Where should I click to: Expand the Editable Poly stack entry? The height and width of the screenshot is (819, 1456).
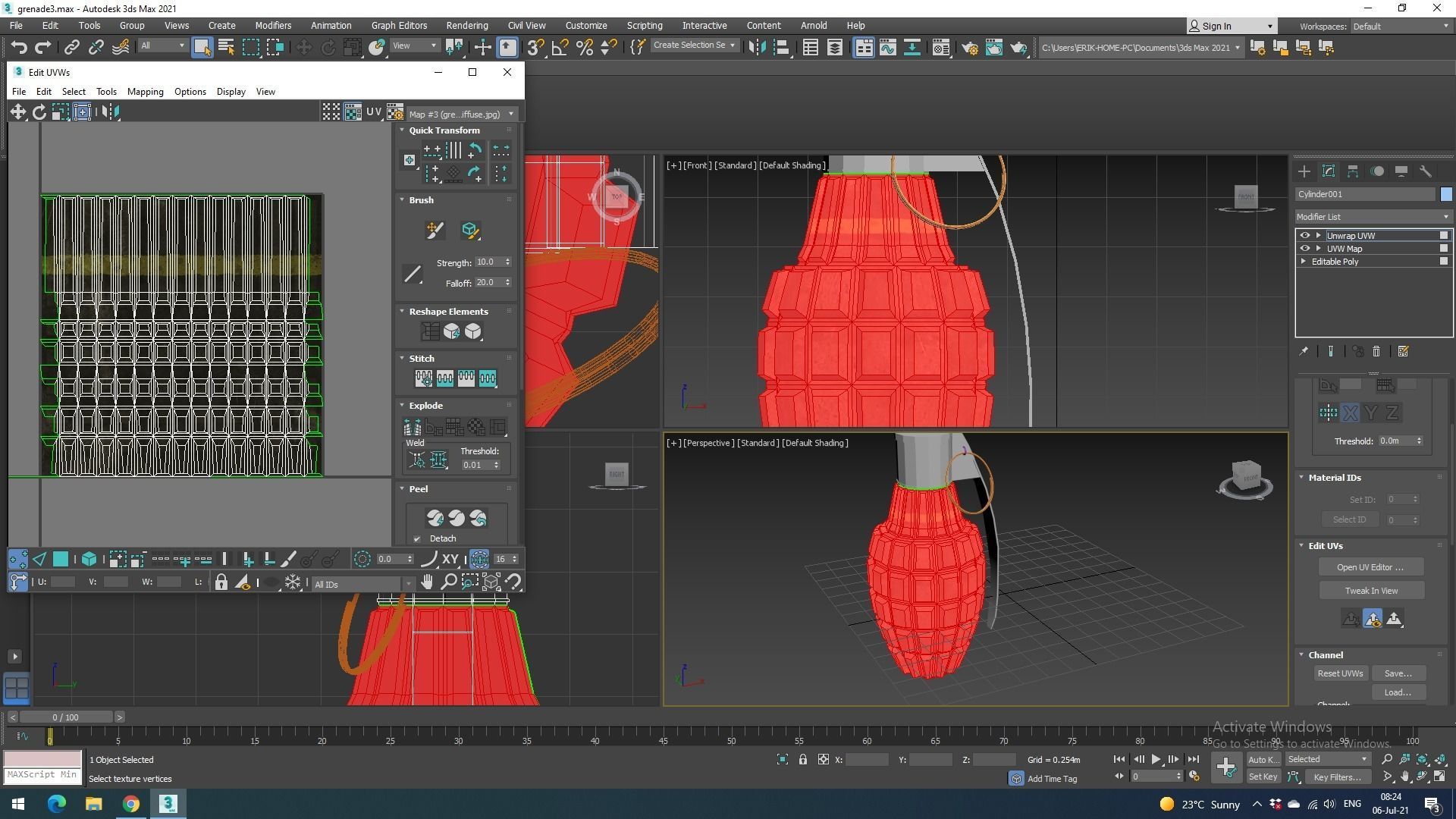pos(1304,262)
